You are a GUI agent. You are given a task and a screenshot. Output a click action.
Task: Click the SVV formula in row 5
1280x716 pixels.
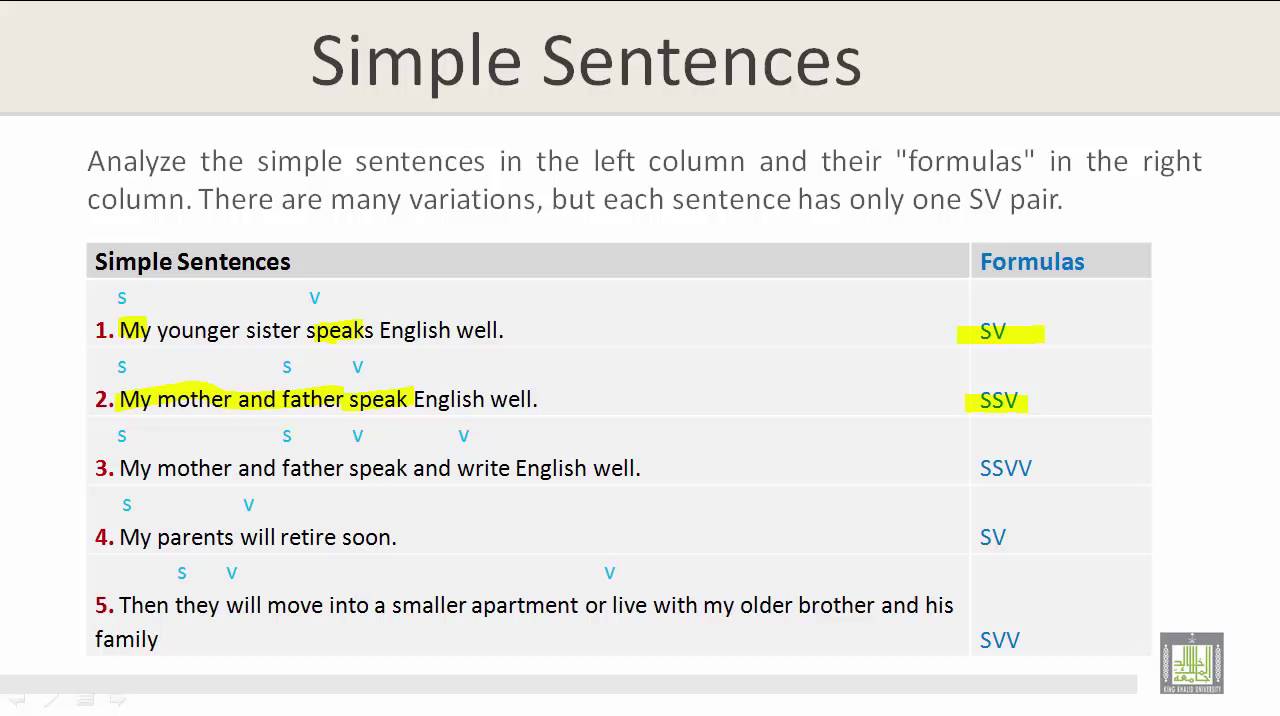click(x=1000, y=640)
